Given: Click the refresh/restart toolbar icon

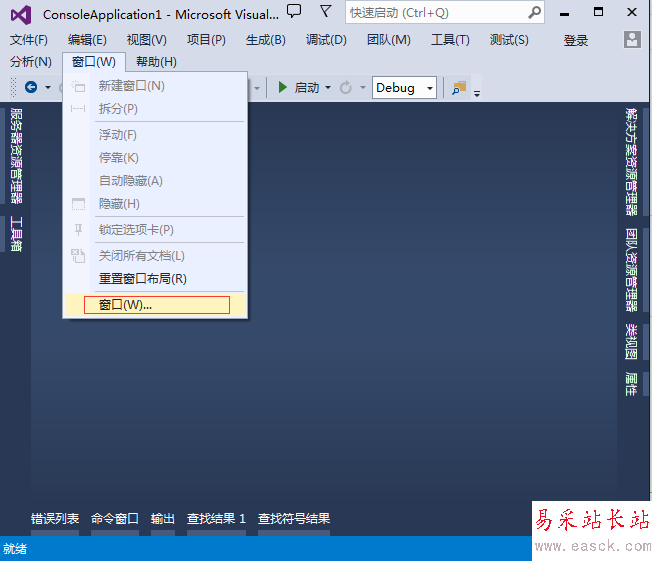Looking at the screenshot, I should click(x=346, y=88).
